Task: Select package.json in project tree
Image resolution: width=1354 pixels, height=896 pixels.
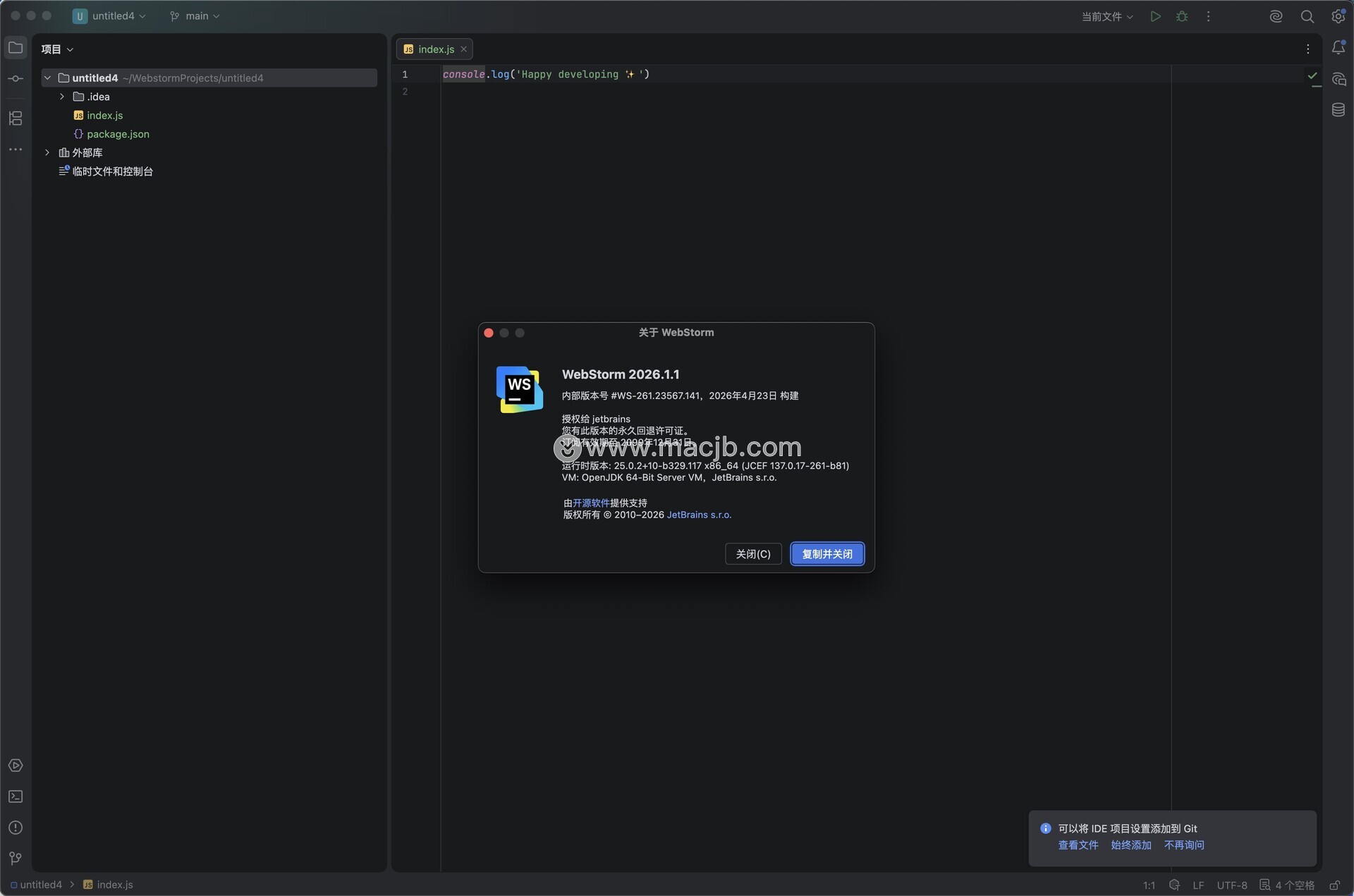Action: [x=118, y=134]
